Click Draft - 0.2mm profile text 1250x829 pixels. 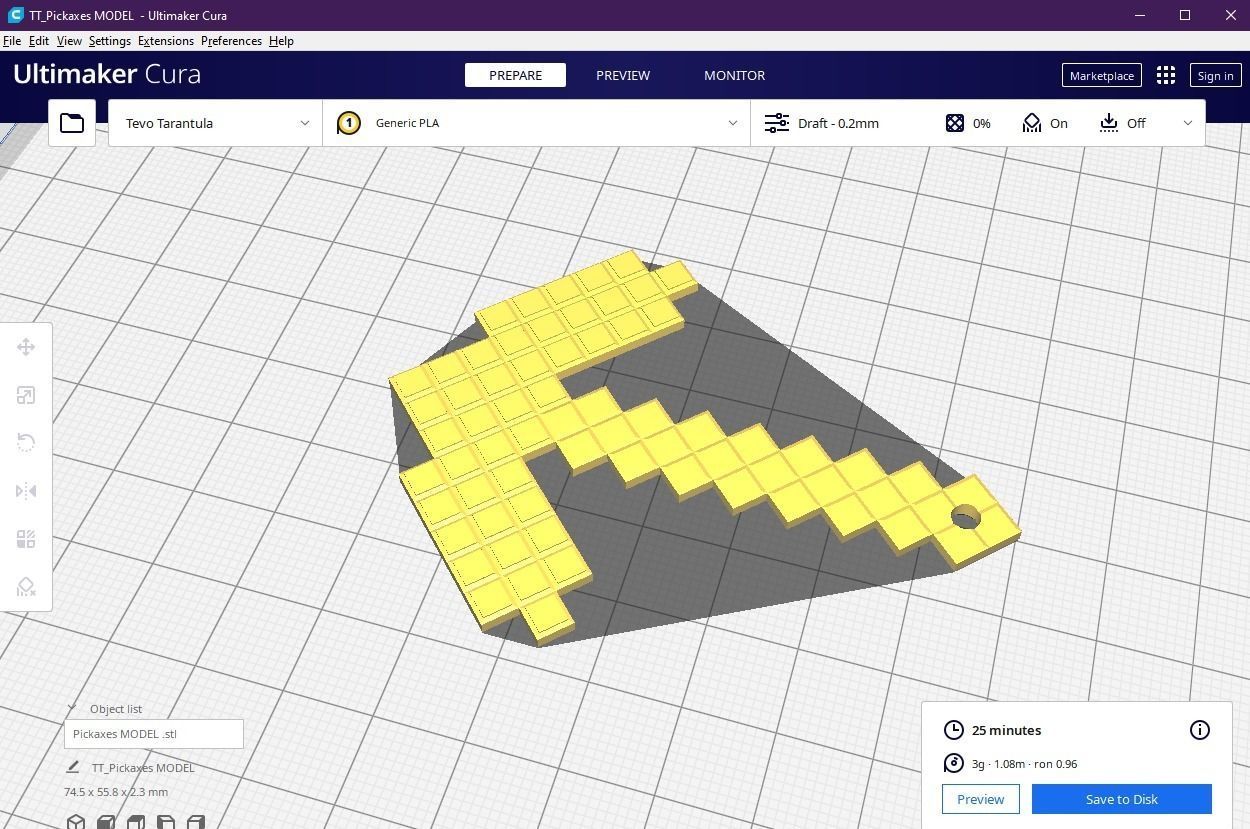pyautogui.click(x=838, y=123)
